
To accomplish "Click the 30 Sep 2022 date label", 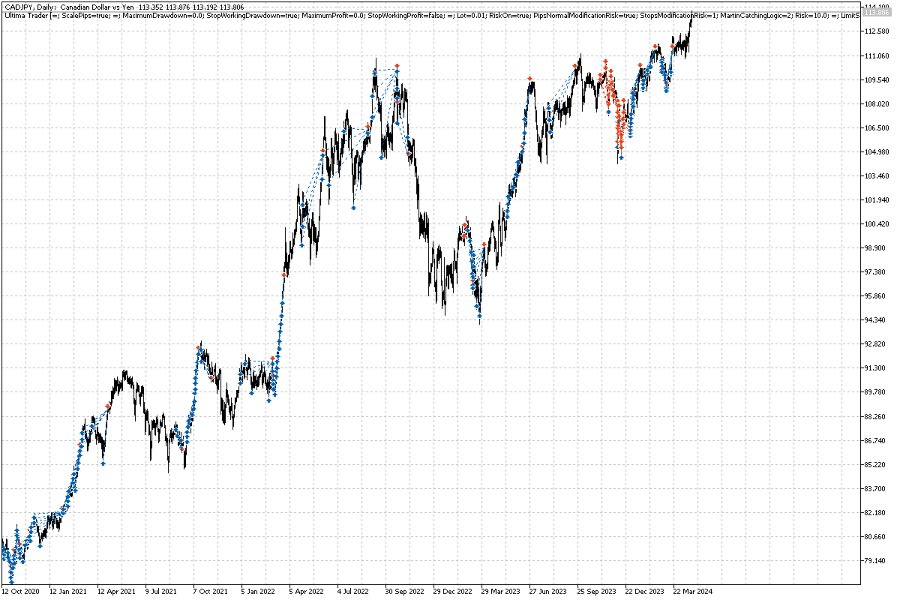I will pyautogui.click(x=404, y=591).
